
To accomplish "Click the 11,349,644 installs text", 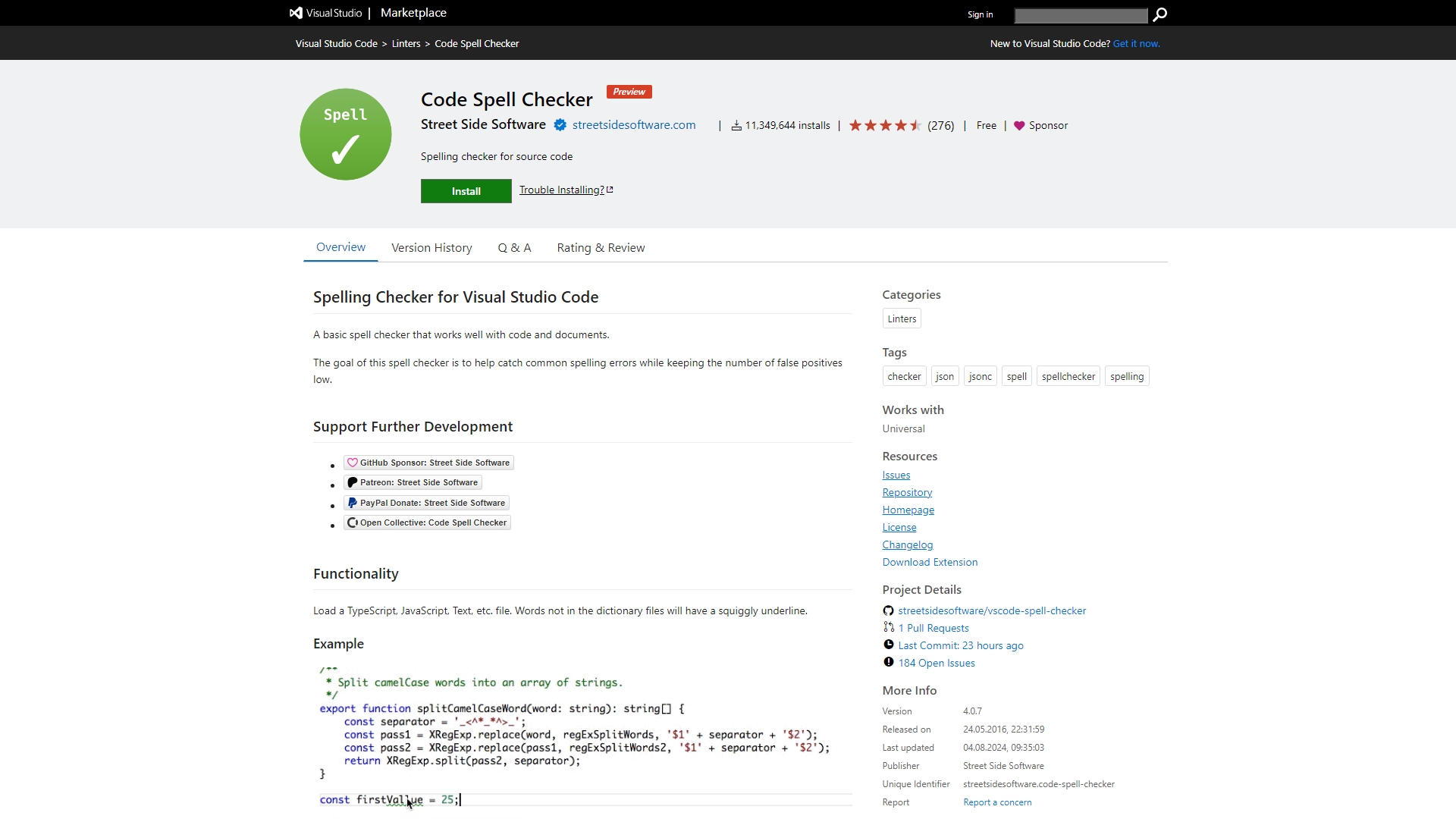I will (787, 126).
